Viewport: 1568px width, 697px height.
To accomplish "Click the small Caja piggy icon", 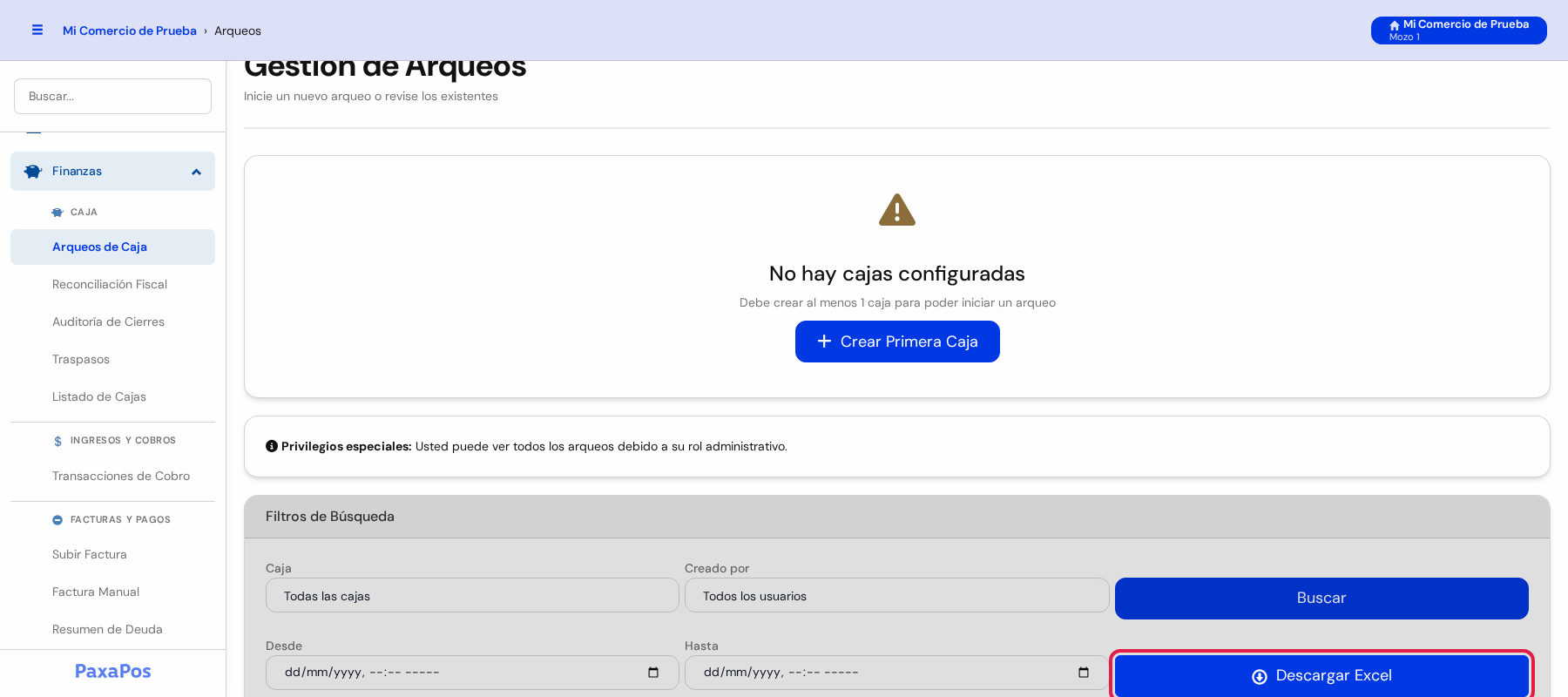I will pyautogui.click(x=57, y=213).
